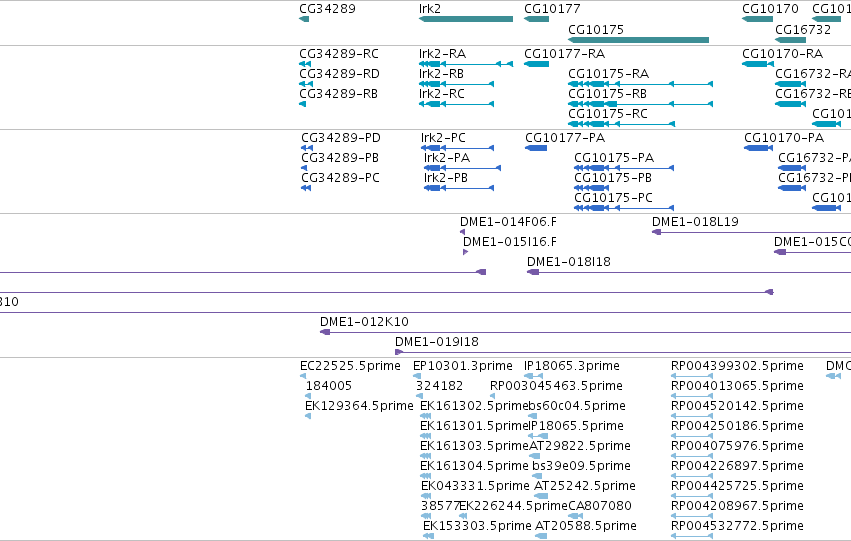851x541 pixels.
Task: Select the DME1-012K10 BAC clone
Action: [364, 322]
